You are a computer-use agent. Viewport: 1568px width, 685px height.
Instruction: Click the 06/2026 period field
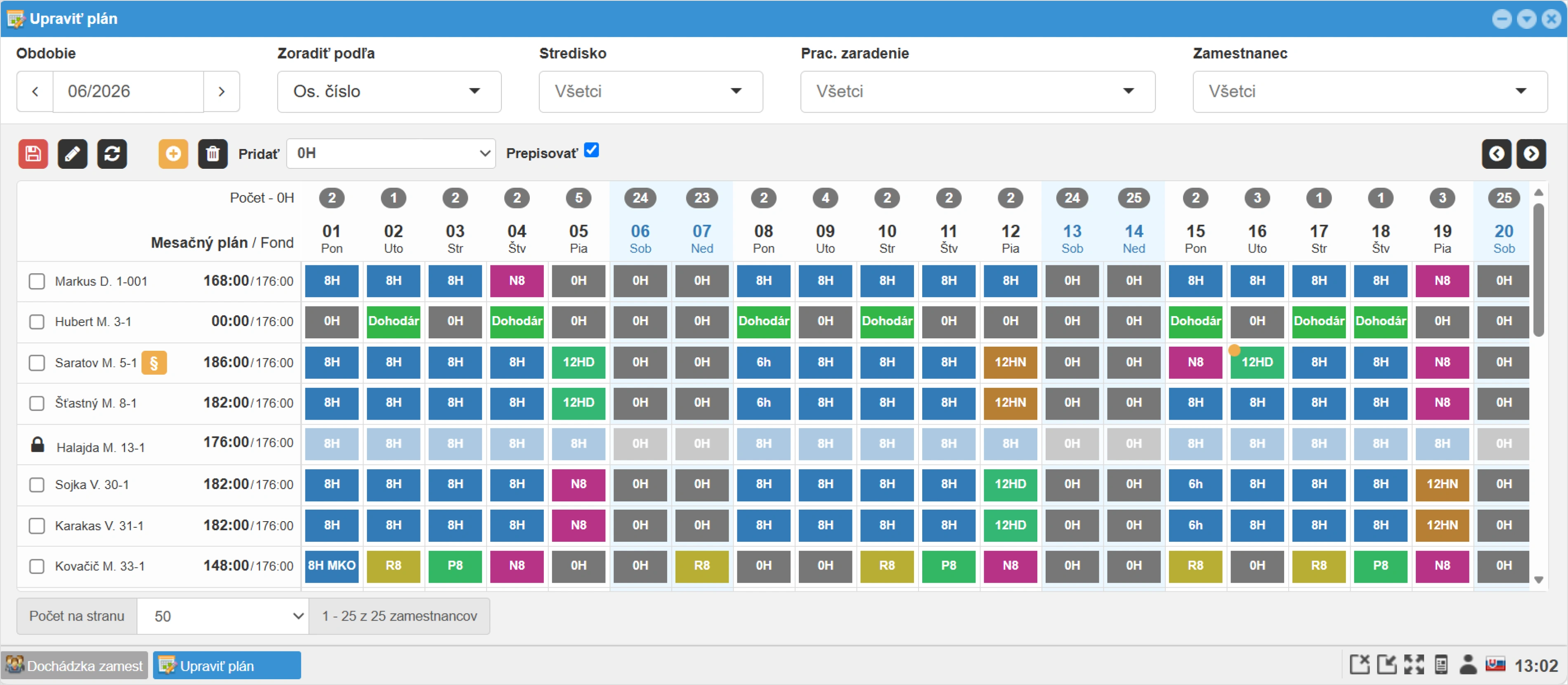[x=128, y=91]
